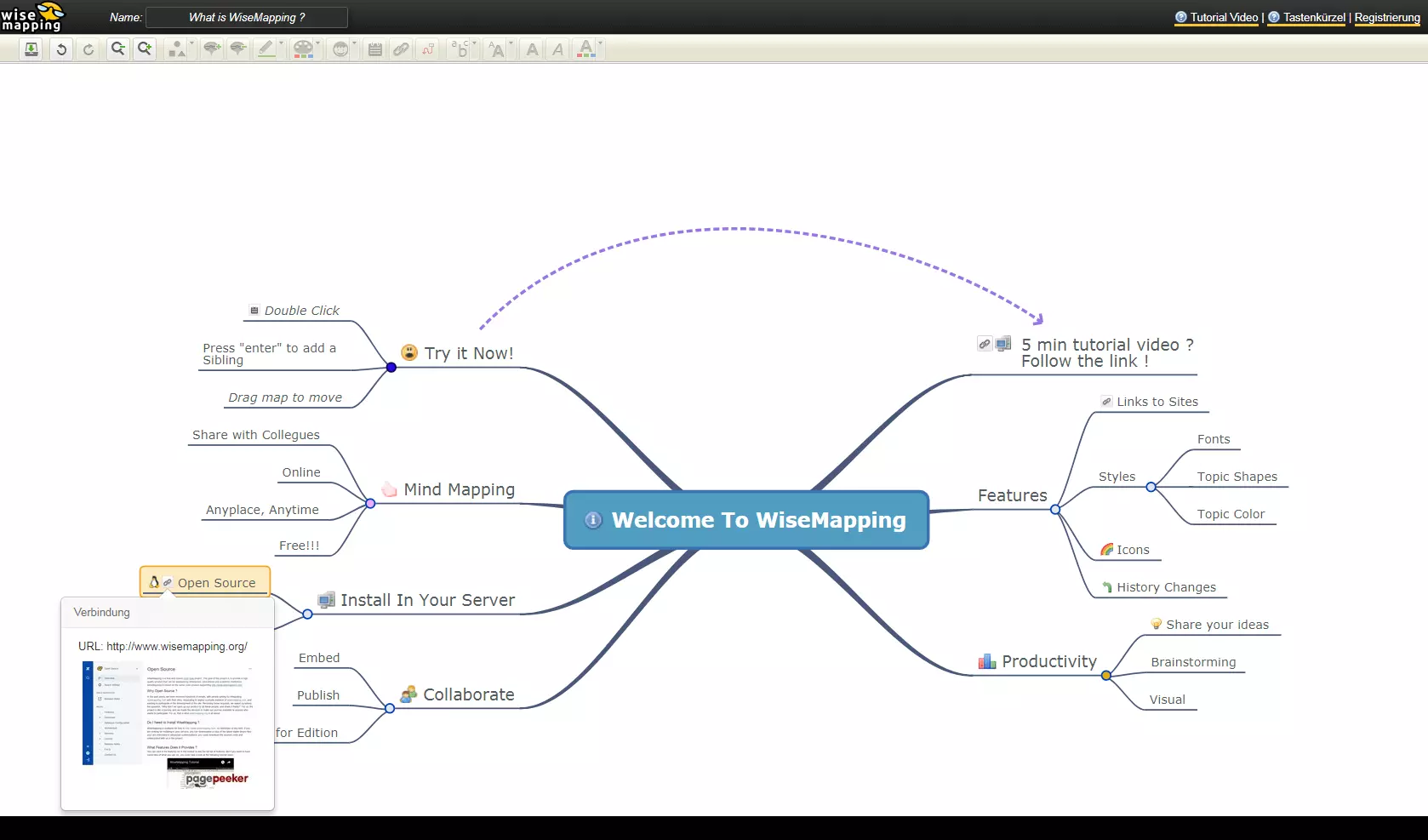Toggle italic text formatting
The height and width of the screenshot is (840, 1428).
(557, 49)
